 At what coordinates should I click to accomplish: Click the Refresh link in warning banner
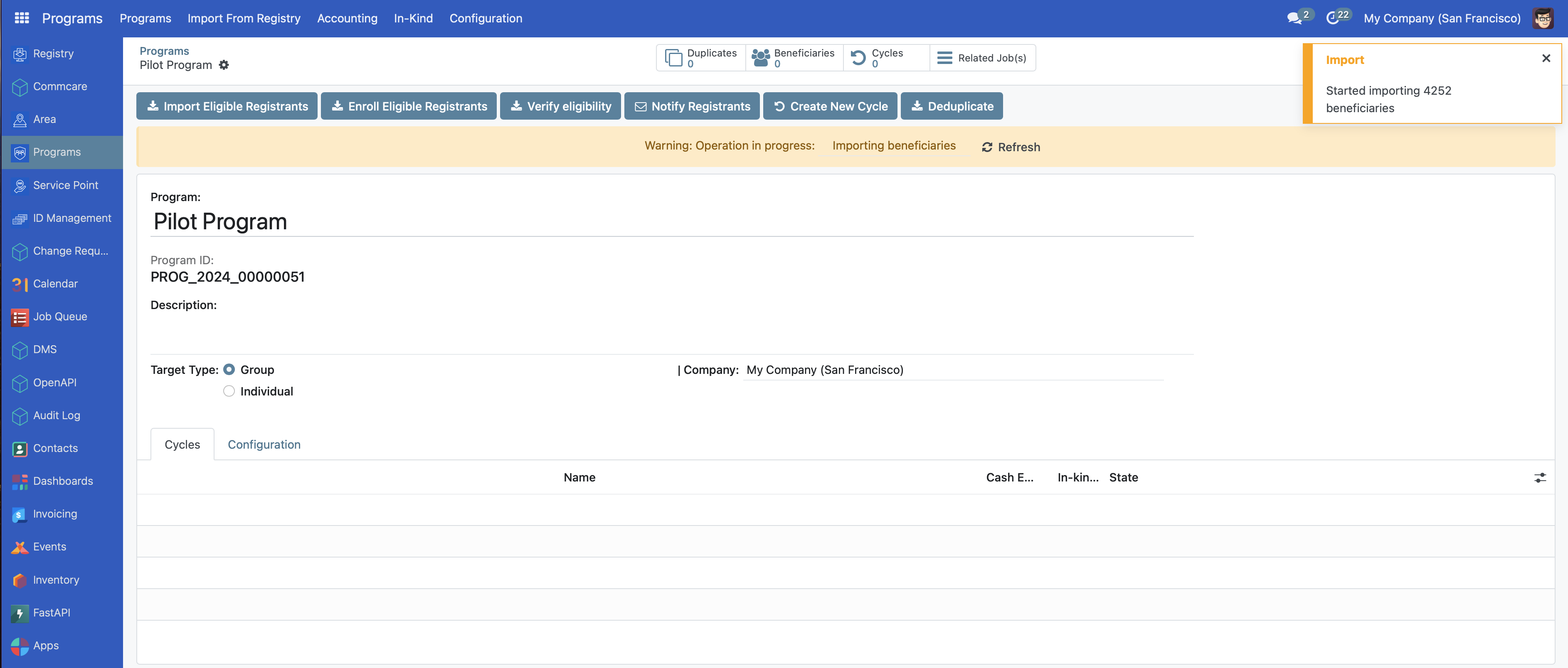tap(1011, 147)
